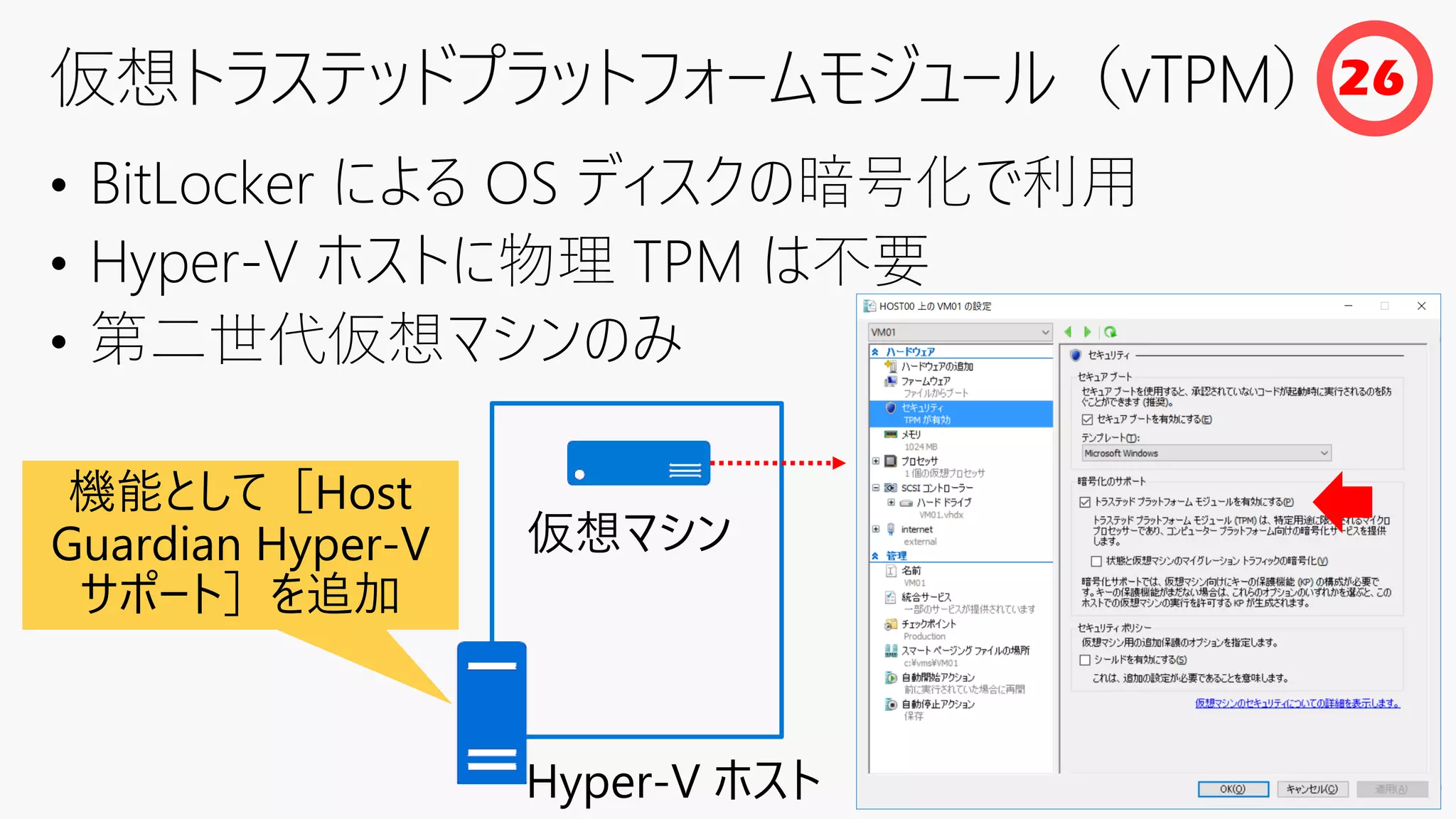Click 自動停止アクション tree row label
The height and width of the screenshot is (819, 1456).
pos(938,704)
